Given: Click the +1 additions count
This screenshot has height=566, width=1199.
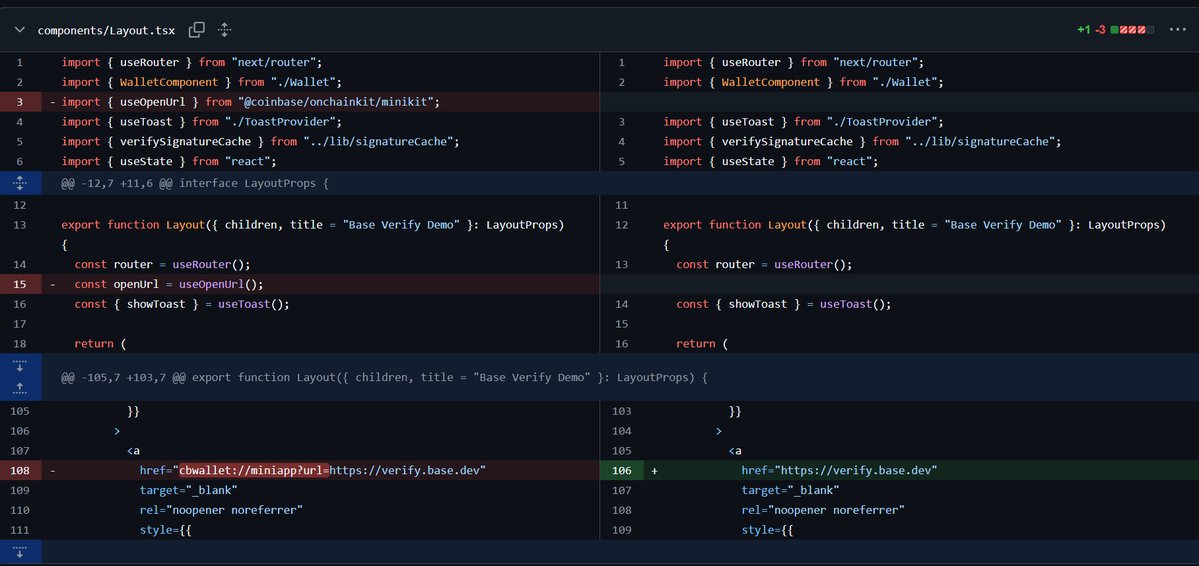Looking at the screenshot, I should pyautogui.click(x=1084, y=30).
